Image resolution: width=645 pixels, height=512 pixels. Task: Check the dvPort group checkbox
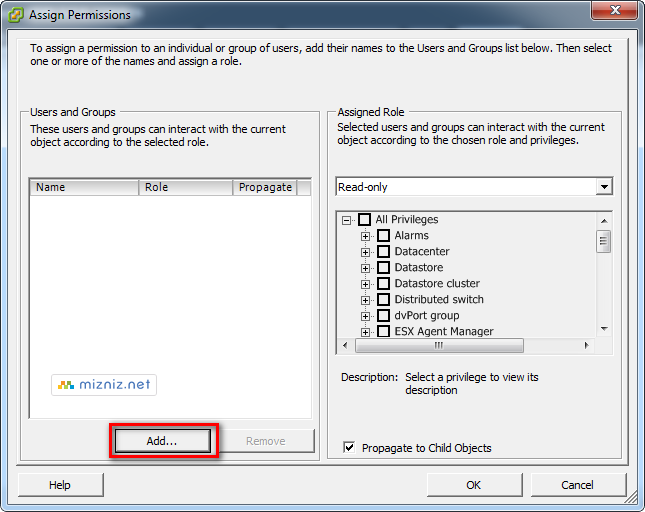coord(383,315)
